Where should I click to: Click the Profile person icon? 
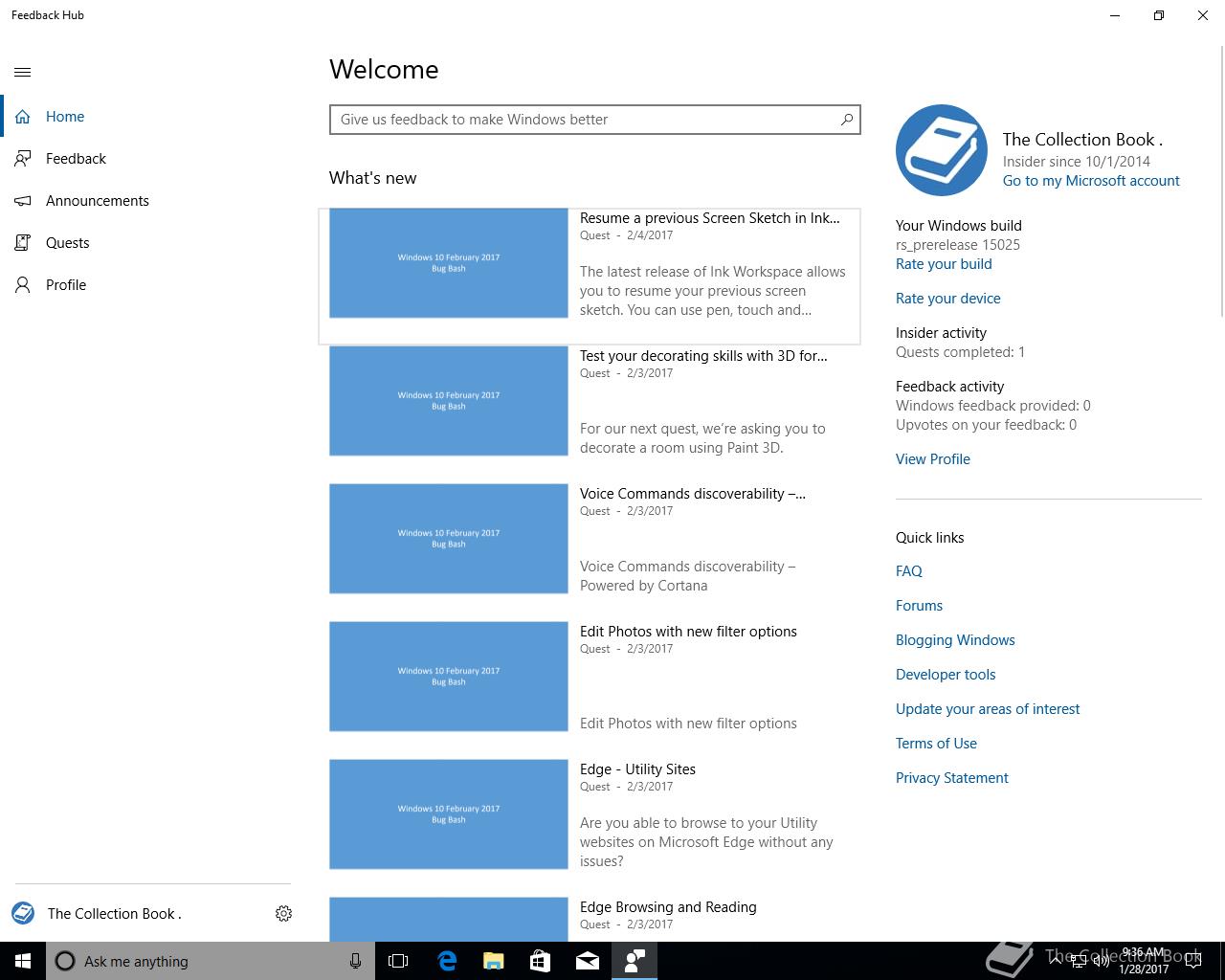point(23,285)
